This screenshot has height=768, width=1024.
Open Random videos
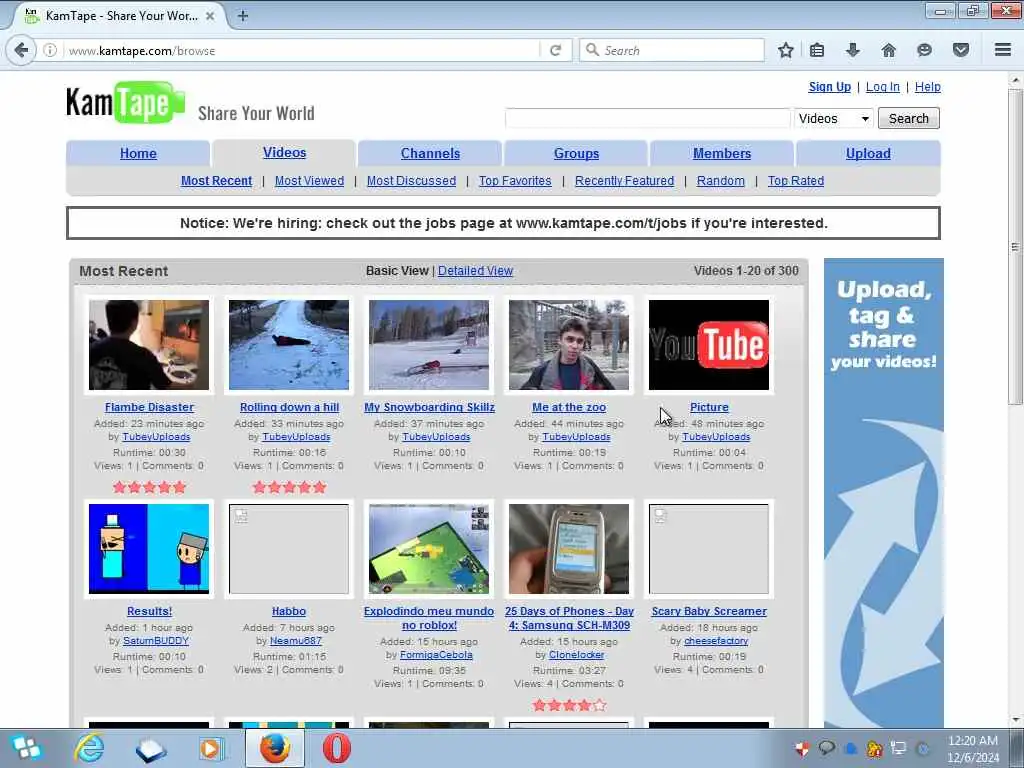pos(720,181)
